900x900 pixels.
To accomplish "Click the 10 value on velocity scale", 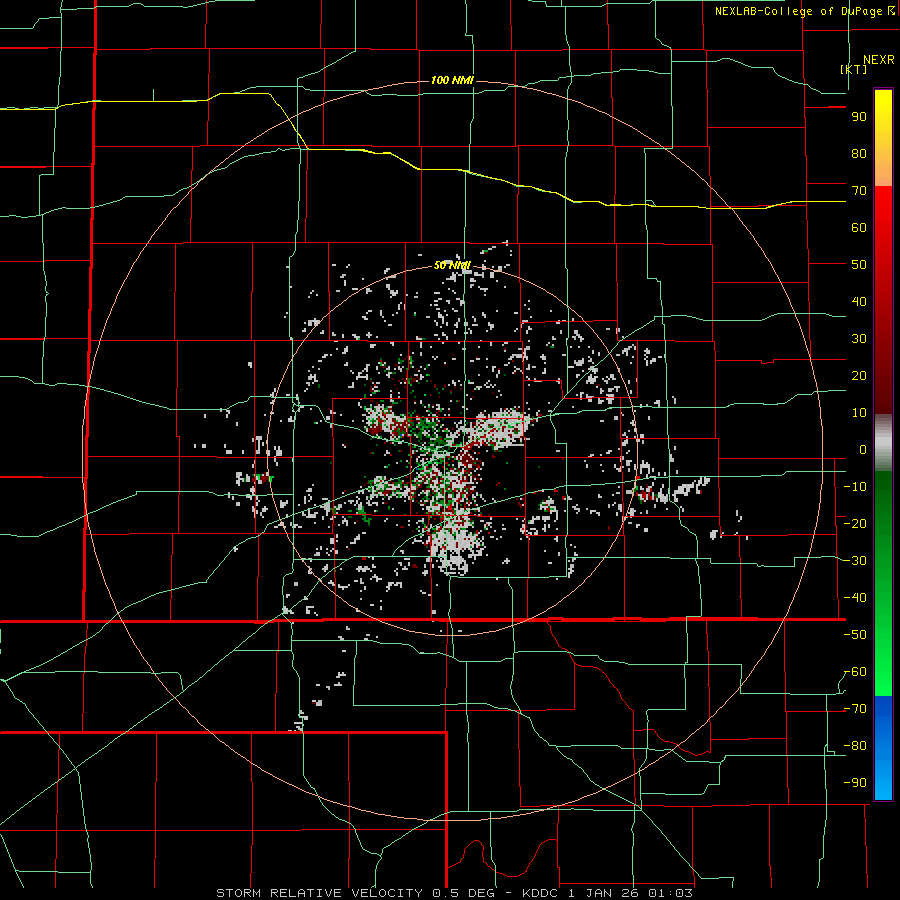I will point(859,413).
